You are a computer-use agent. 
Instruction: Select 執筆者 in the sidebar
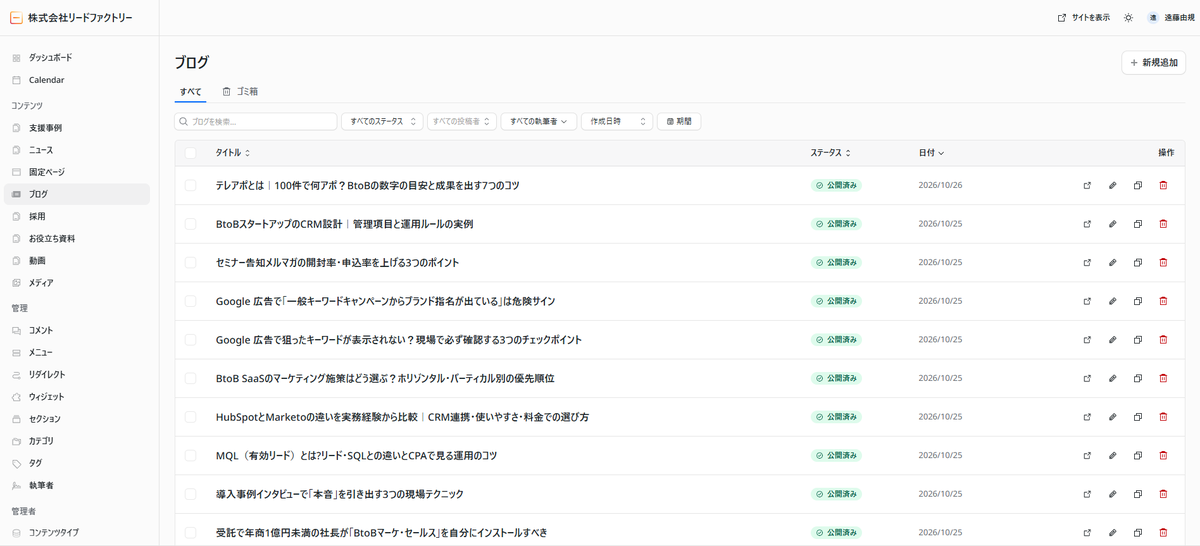[77, 485]
